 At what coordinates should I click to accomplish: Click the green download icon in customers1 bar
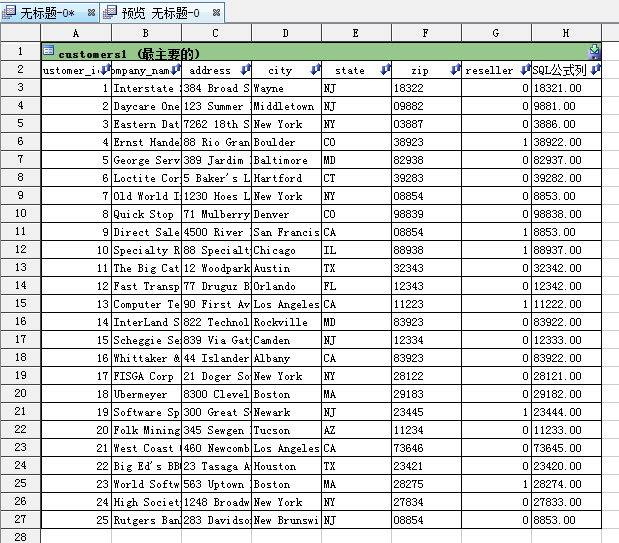click(594, 52)
